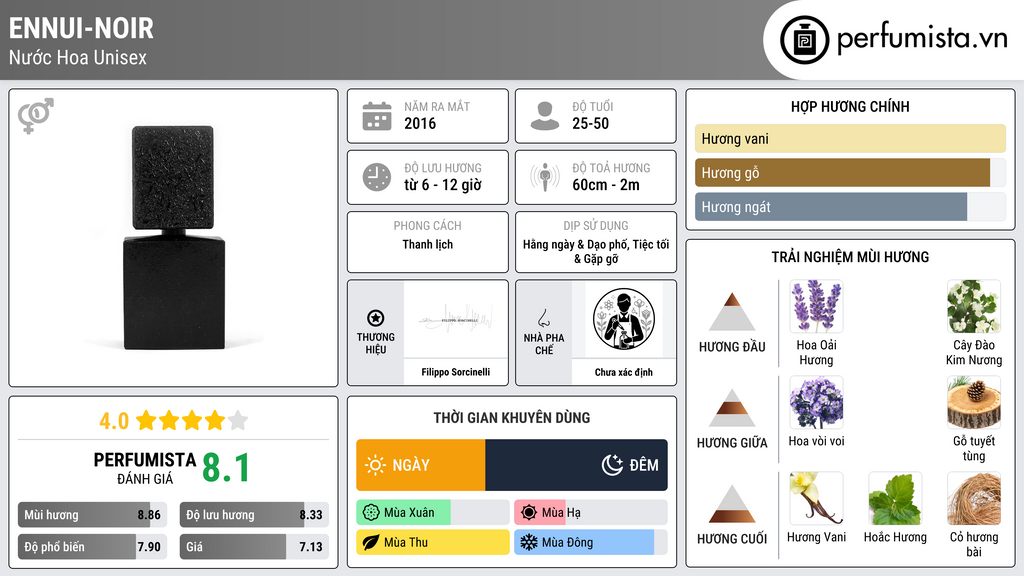
Task: Click the ENNUI-NOIR title
Action: click(x=81, y=29)
